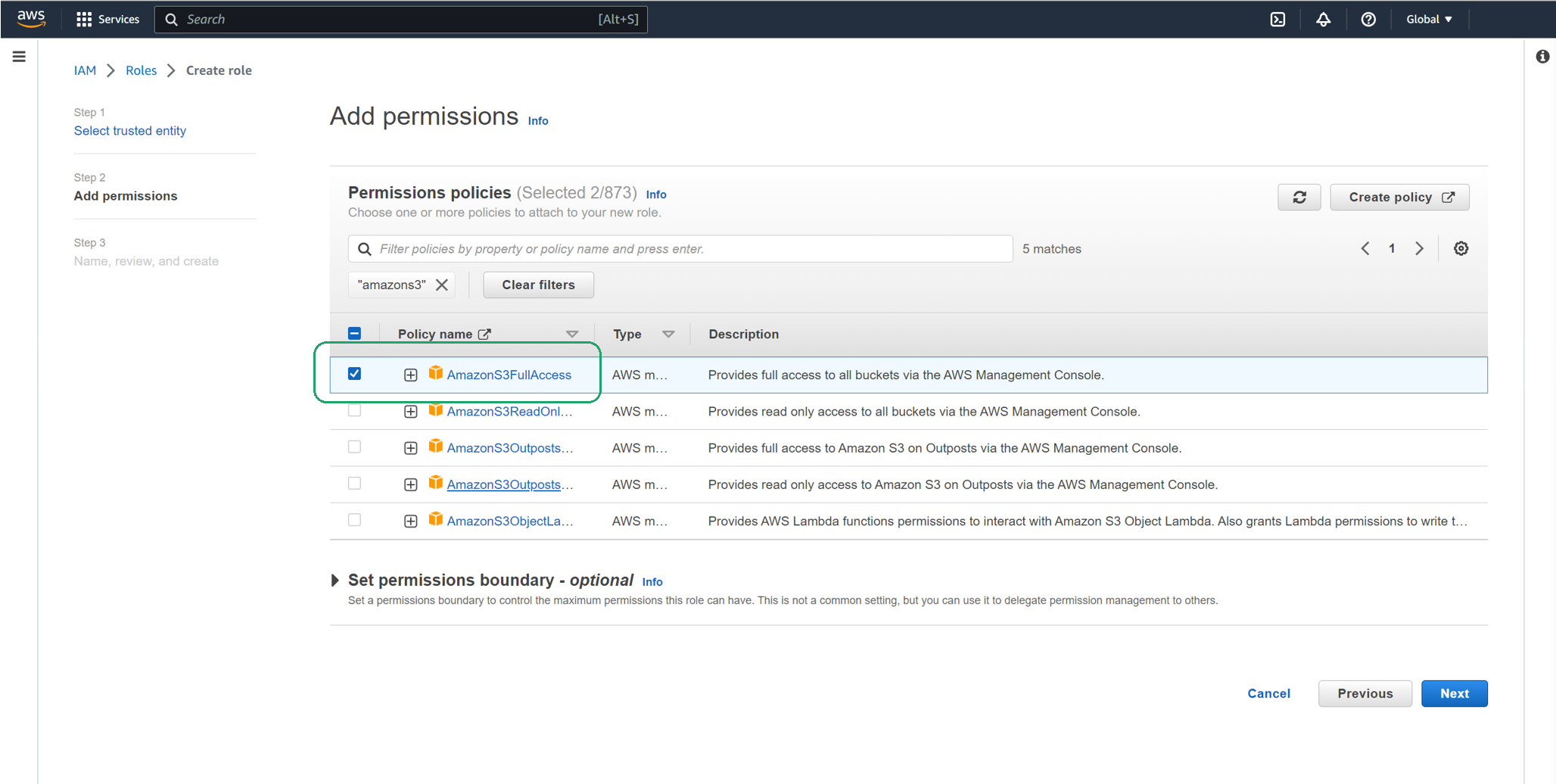Return to Select trusted entity step
This screenshot has width=1556, height=784.
pyautogui.click(x=129, y=131)
